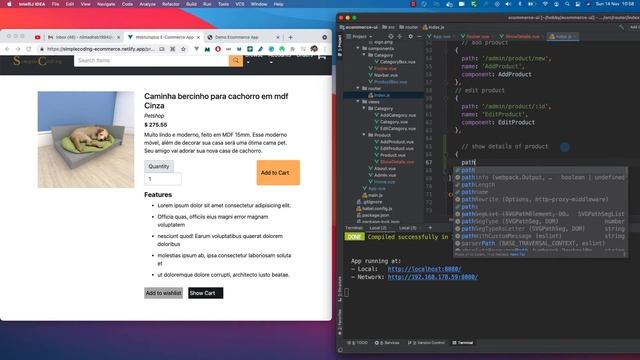Open a new browser tab with the plus button
This screenshot has height=360, width=640.
(x=291, y=37)
